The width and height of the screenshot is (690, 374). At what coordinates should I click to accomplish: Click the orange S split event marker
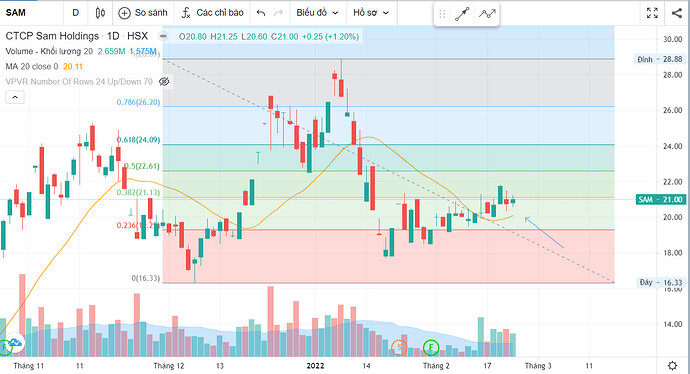[x=399, y=348]
